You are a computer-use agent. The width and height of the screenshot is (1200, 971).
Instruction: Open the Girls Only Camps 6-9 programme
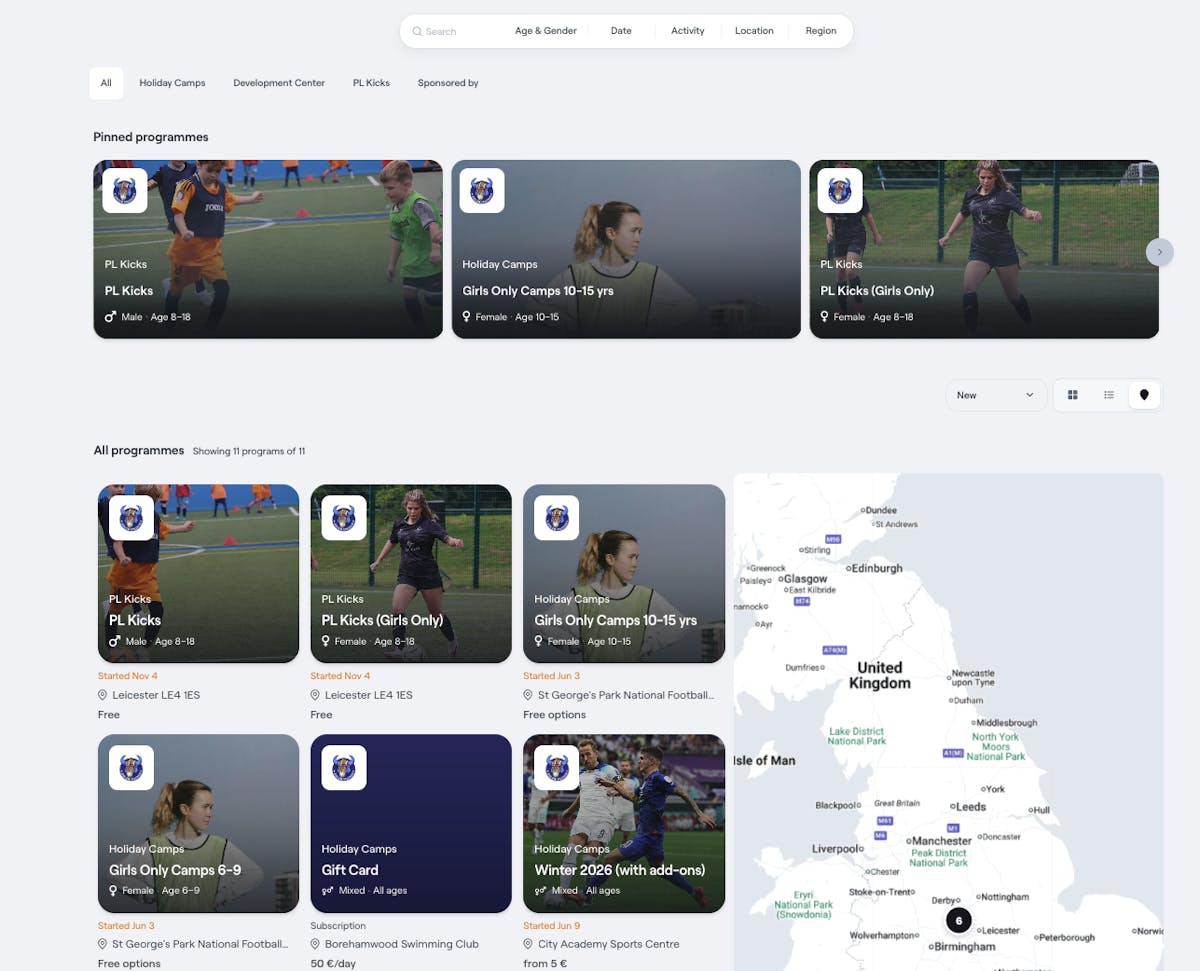point(198,823)
